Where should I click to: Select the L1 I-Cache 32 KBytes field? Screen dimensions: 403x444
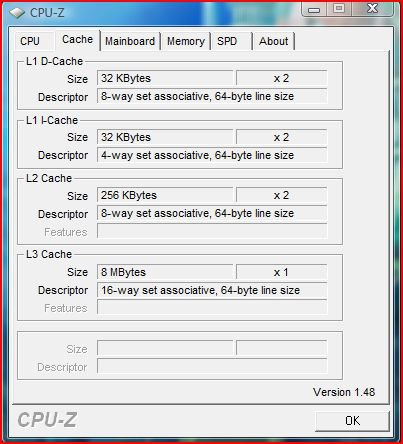point(165,137)
